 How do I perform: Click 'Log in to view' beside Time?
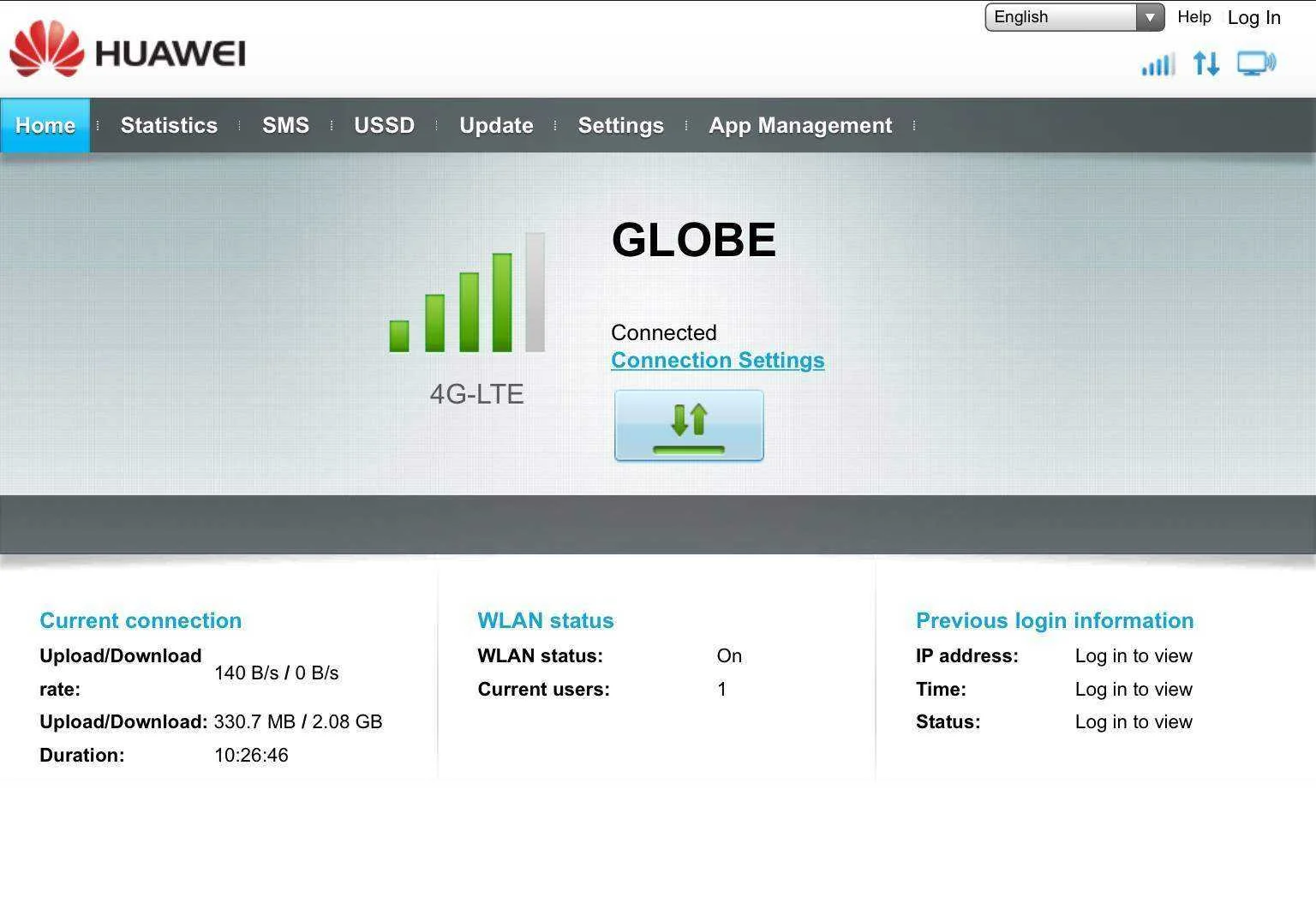(x=1134, y=689)
